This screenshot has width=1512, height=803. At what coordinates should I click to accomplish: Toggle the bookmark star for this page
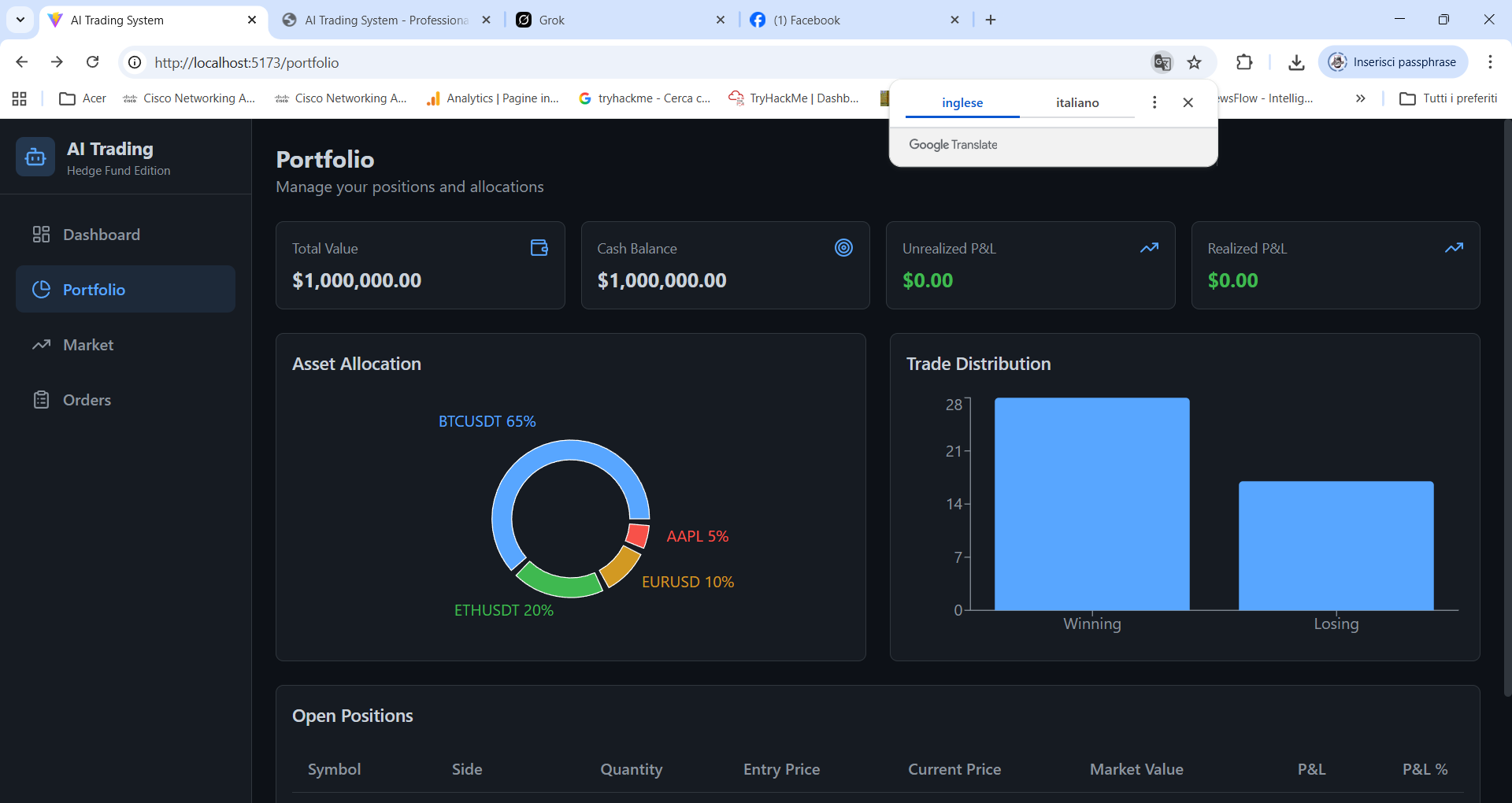point(1195,61)
